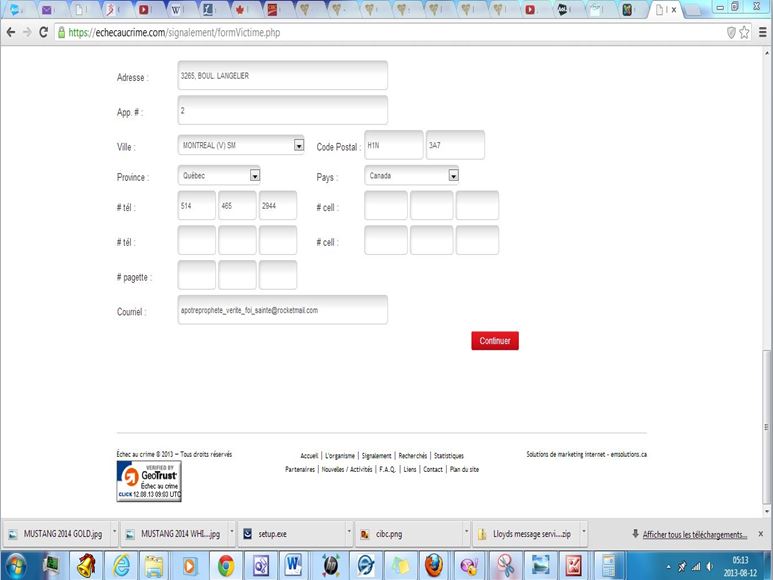Viewport: 773px width, 580px height.
Task: Open Firefox from the taskbar
Action: [433, 564]
